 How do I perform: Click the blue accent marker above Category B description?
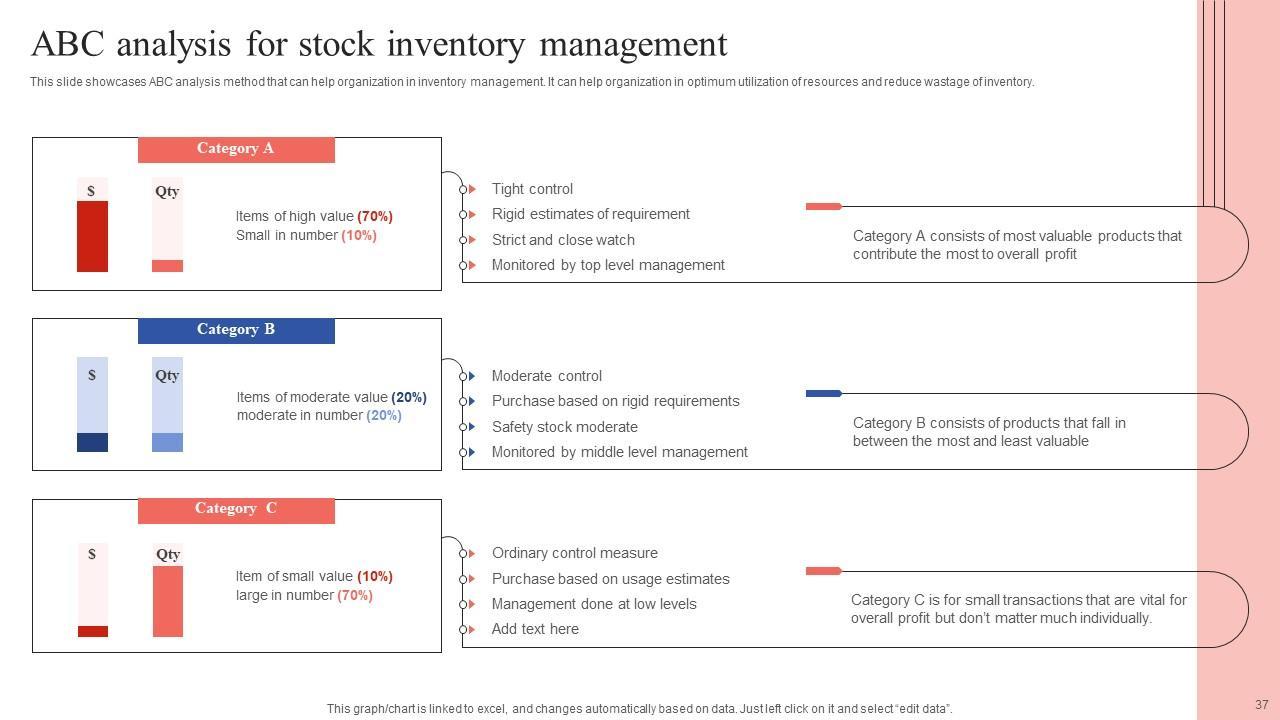point(823,394)
